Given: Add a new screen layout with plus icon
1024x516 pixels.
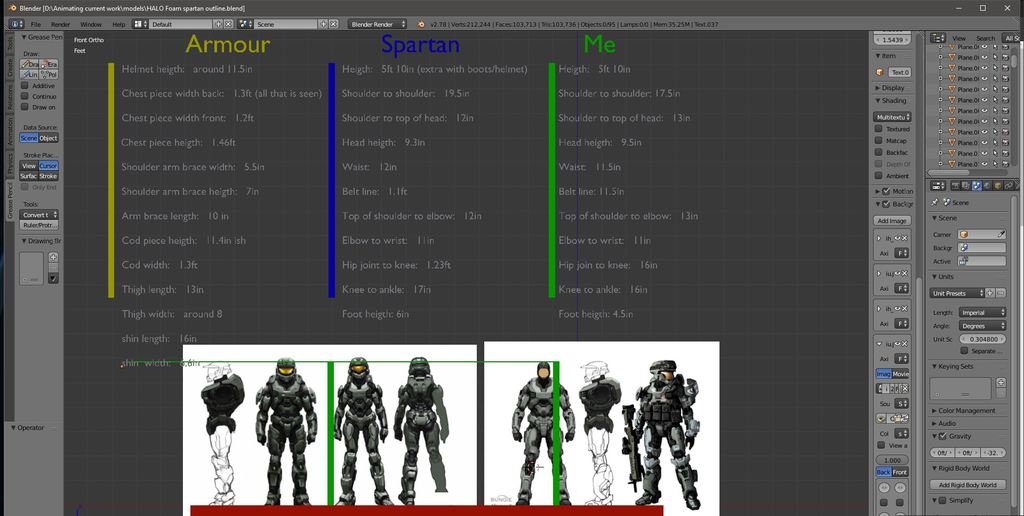Looking at the screenshot, I should tap(219, 24).
